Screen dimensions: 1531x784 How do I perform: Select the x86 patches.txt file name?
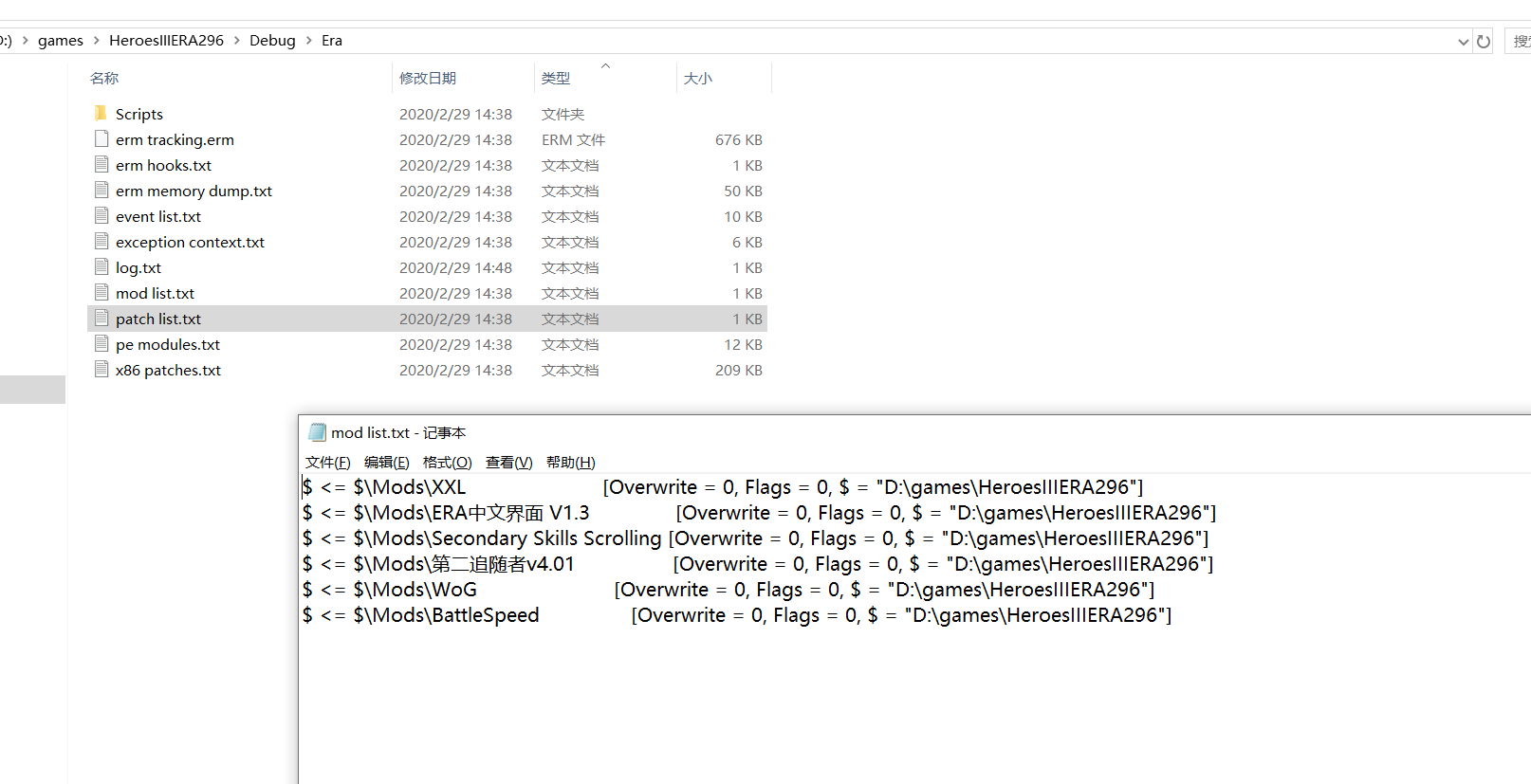pos(168,370)
